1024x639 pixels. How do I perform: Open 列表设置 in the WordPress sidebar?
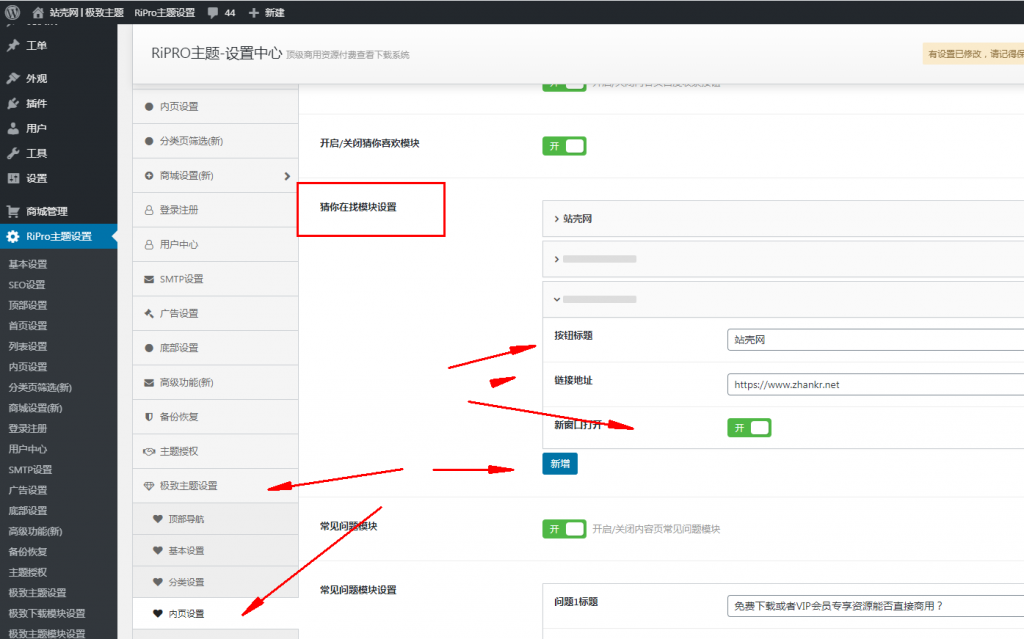[x=28, y=346]
